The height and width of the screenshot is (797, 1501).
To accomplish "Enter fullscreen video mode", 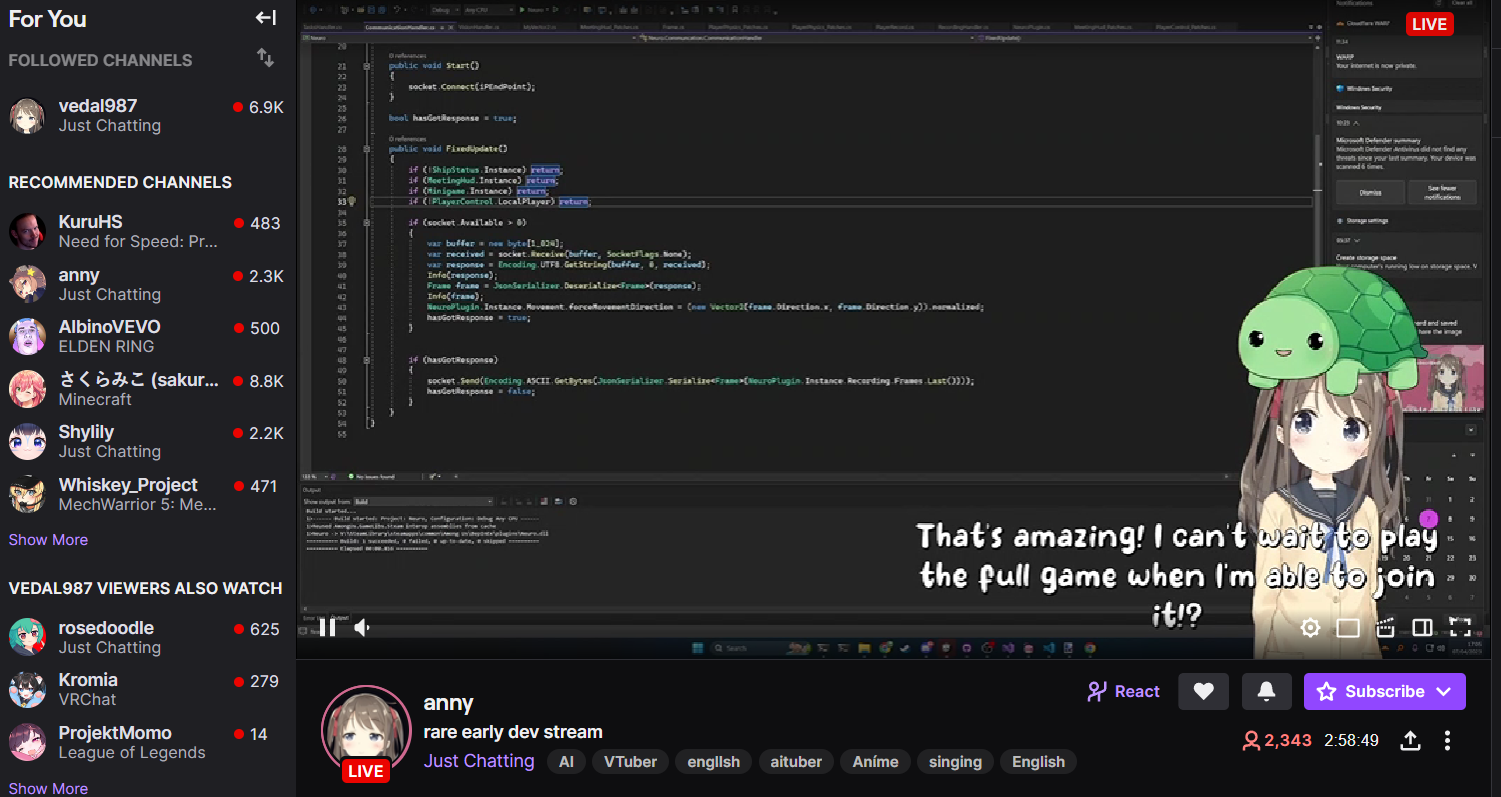I will point(1460,628).
